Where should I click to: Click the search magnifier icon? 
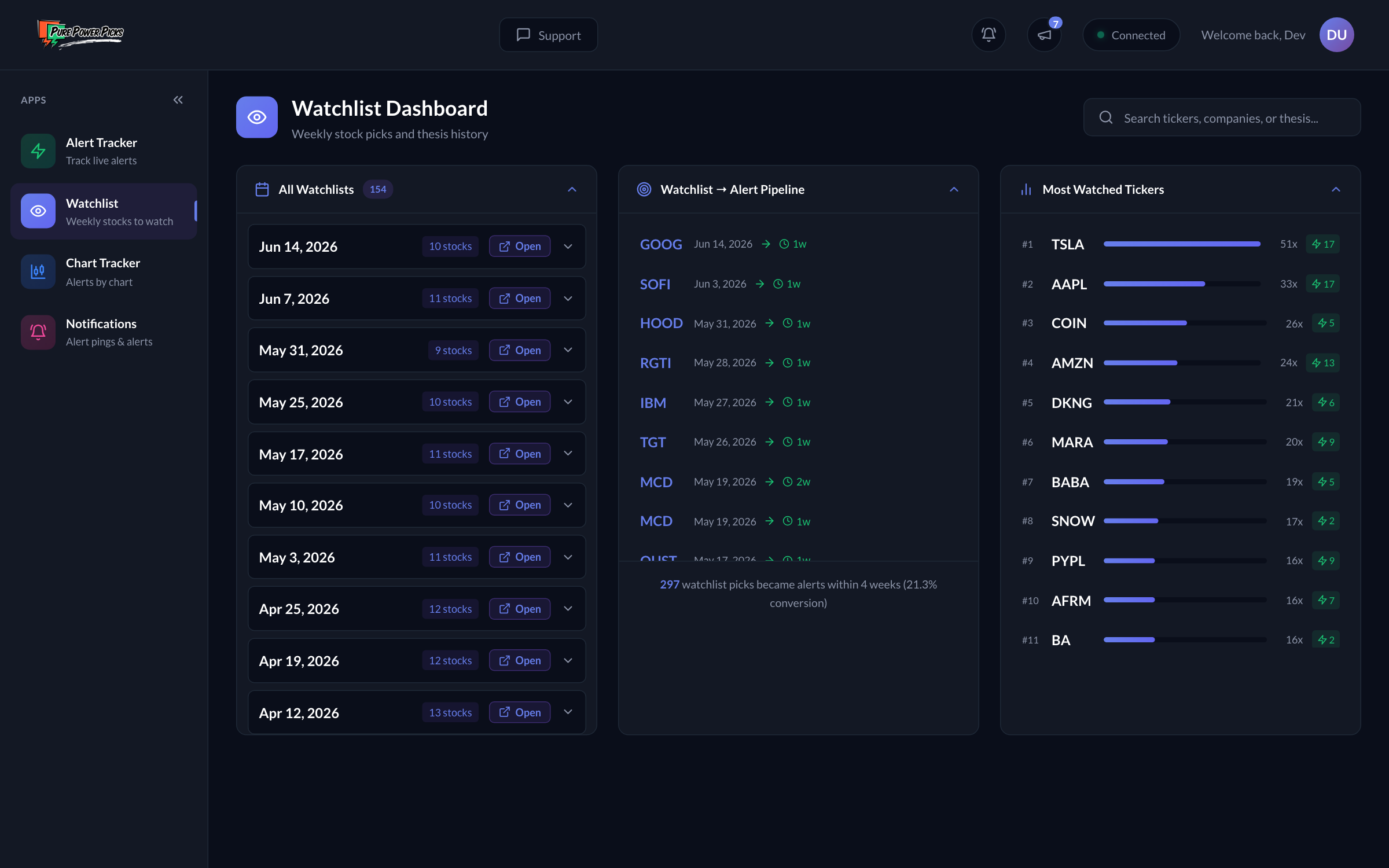point(1106,117)
